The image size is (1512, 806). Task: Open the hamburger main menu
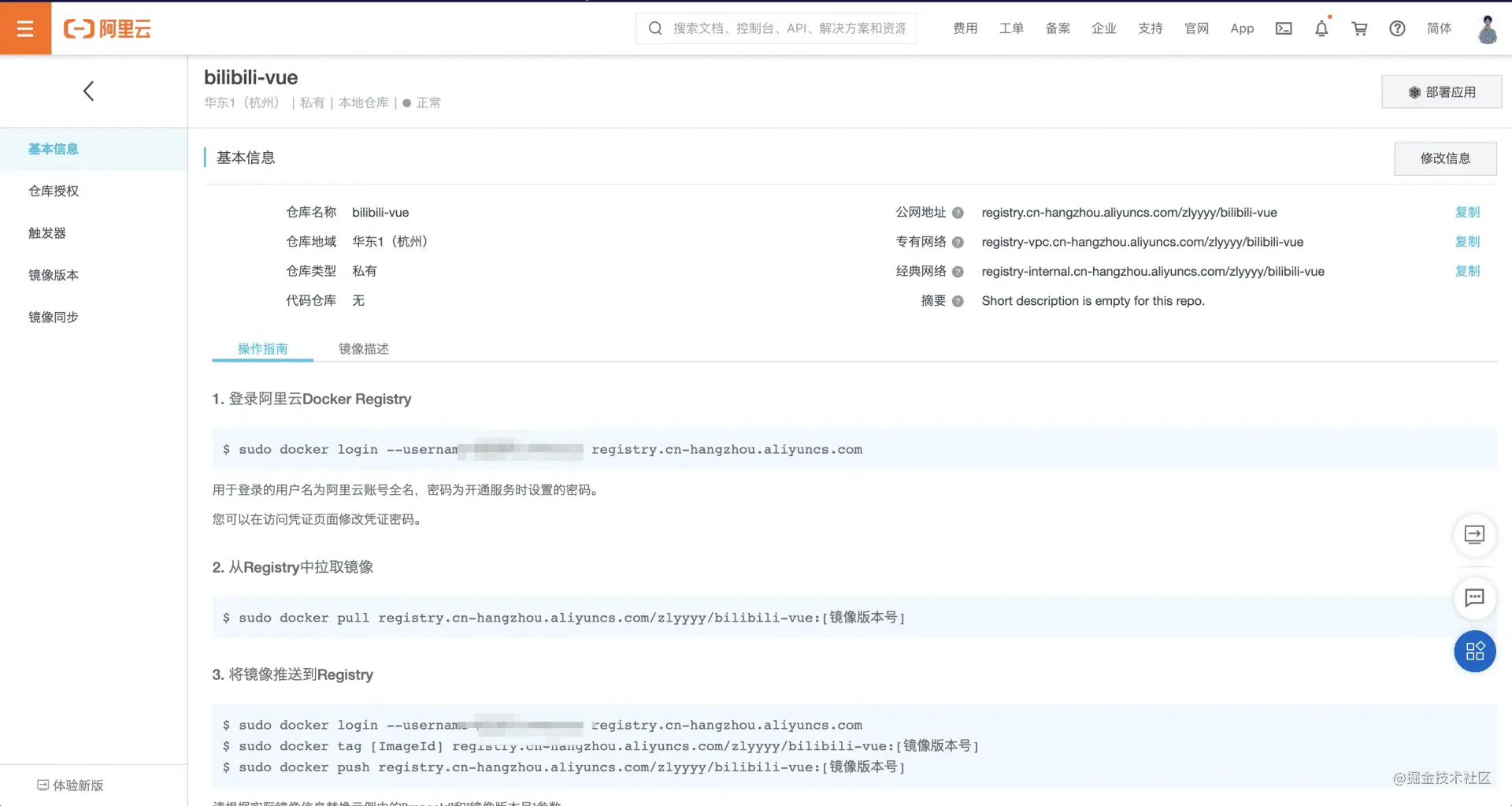coord(25,28)
